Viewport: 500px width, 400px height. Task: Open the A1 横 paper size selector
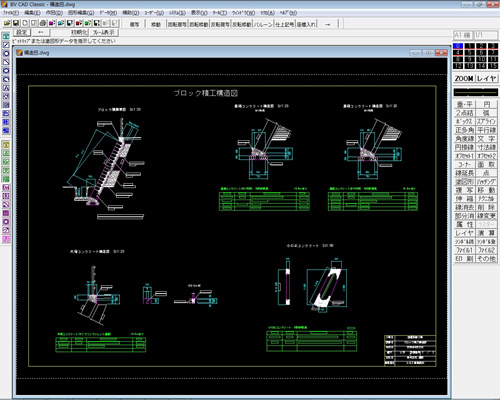tap(463, 35)
